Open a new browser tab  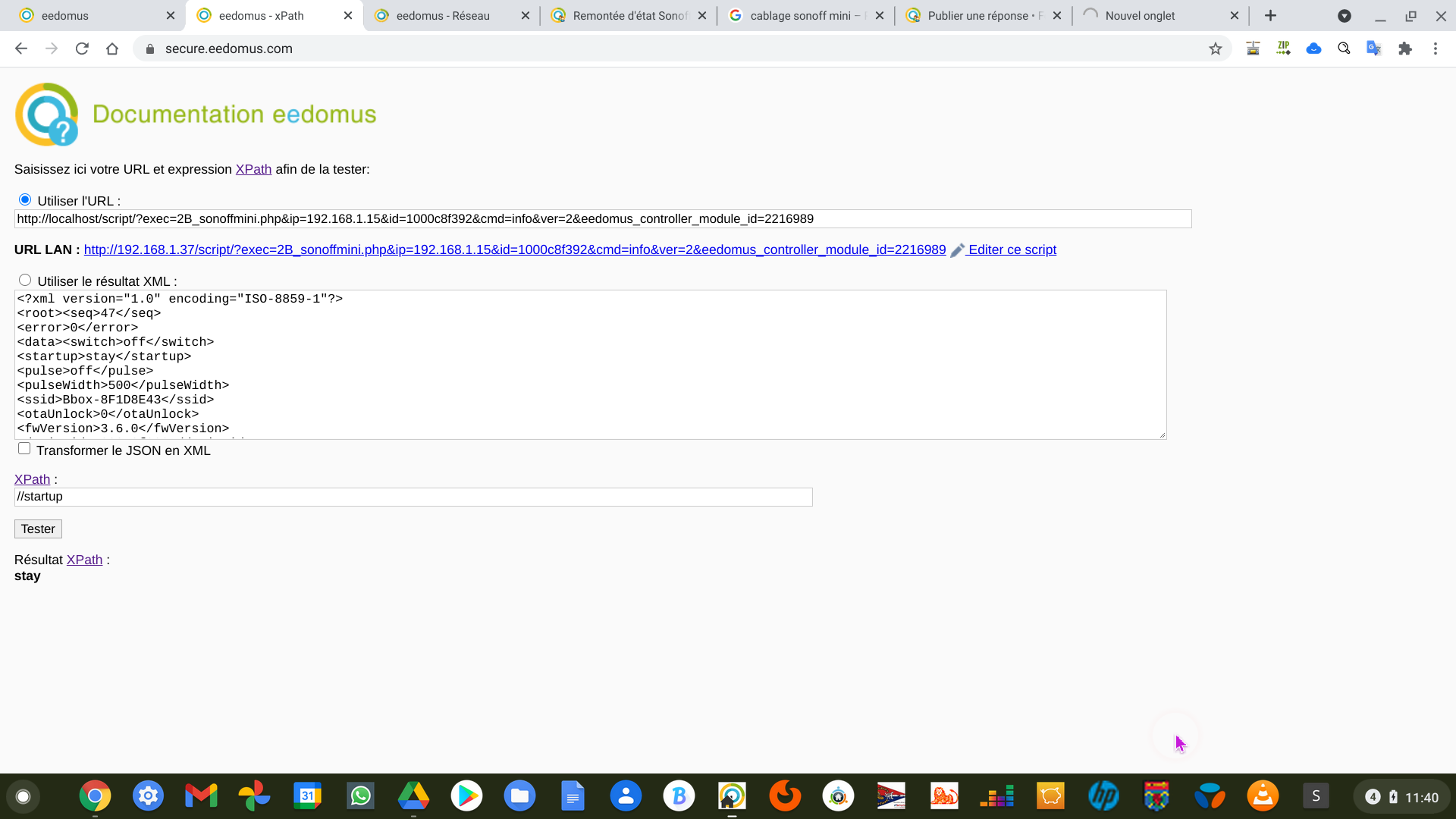pos(1270,15)
